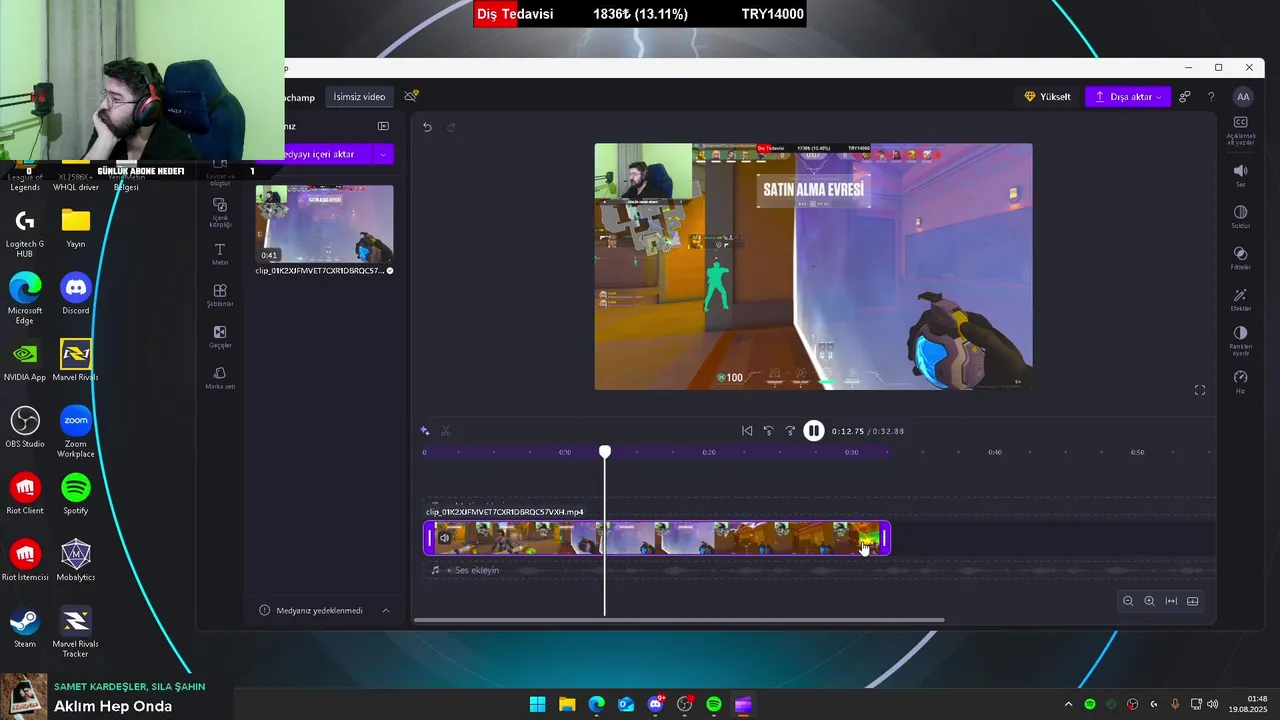
Task: Click the Yükselt upgrade button
Action: tap(1047, 97)
